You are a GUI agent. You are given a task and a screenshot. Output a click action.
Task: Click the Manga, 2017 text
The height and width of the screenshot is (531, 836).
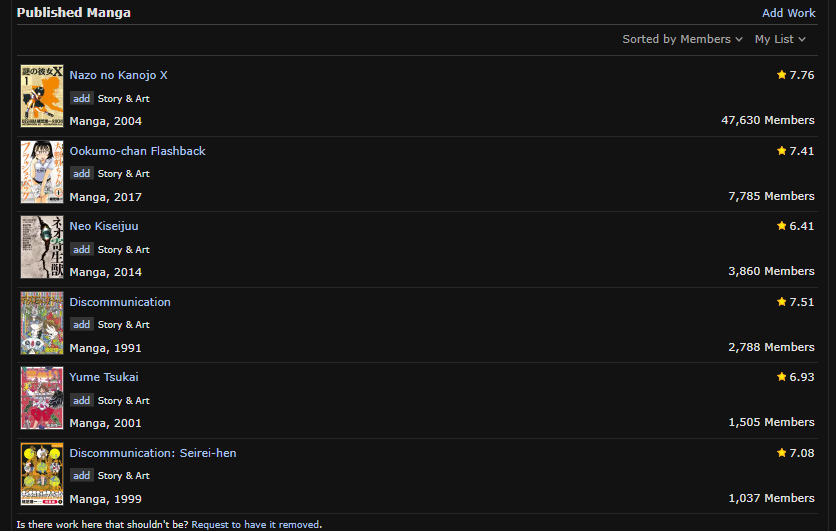[106, 197]
